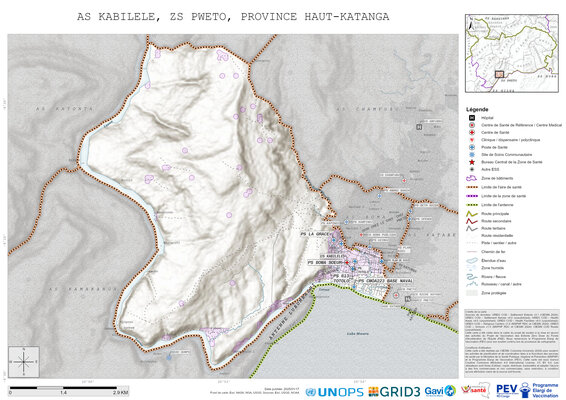This screenshot has width=566, height=400.
Task: Click the inset locator map thumbnail
Action: [x=511, y=53]
